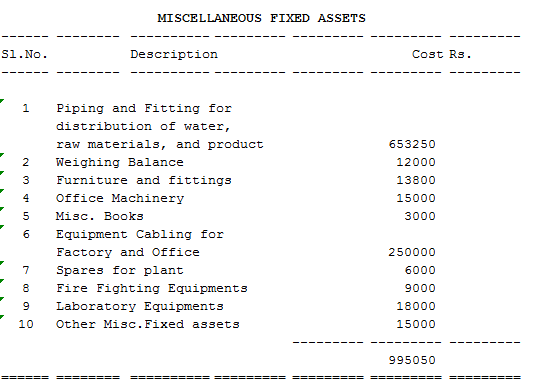Viewport: 533px width, 383px height.
Task: Click the 653250 cost value
Action: (x=412, y=144)
